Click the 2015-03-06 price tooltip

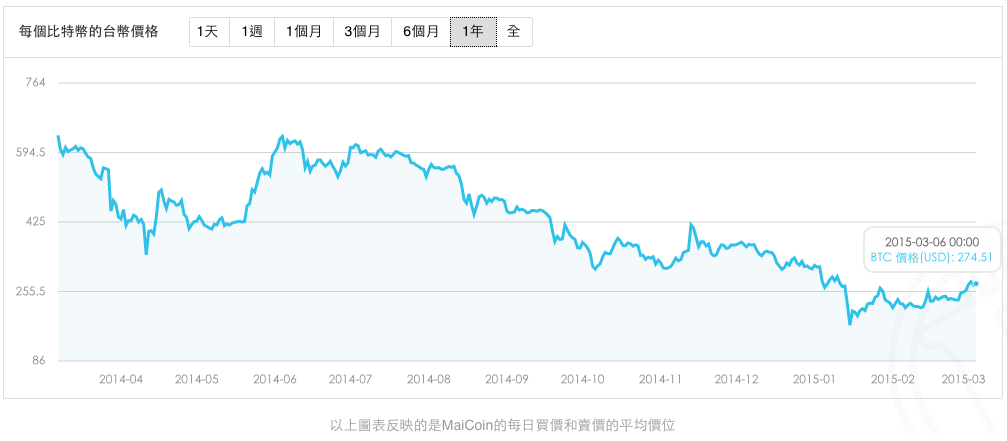coord(931,249)
